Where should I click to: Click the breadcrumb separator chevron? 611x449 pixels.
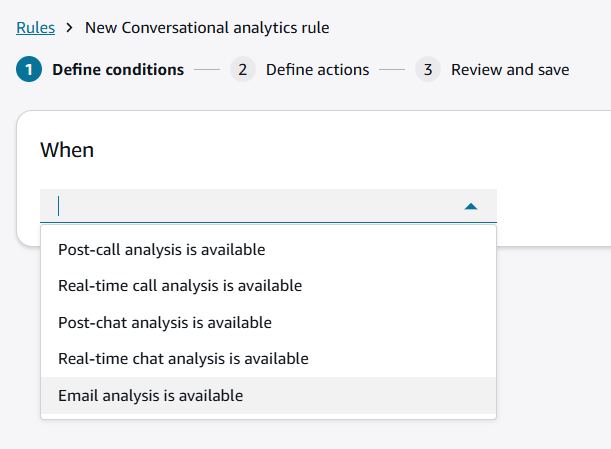70,27
